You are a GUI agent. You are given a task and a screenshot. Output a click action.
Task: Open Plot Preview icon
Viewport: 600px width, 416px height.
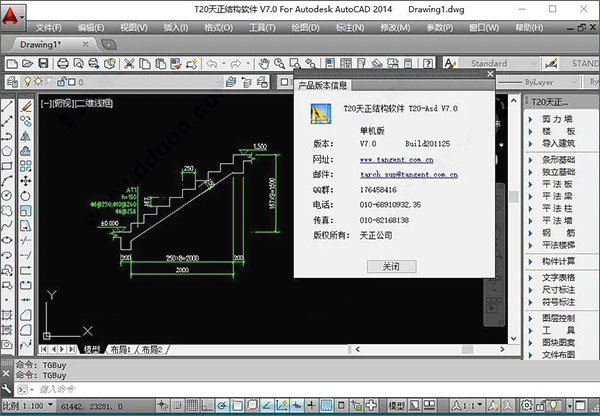78,64
